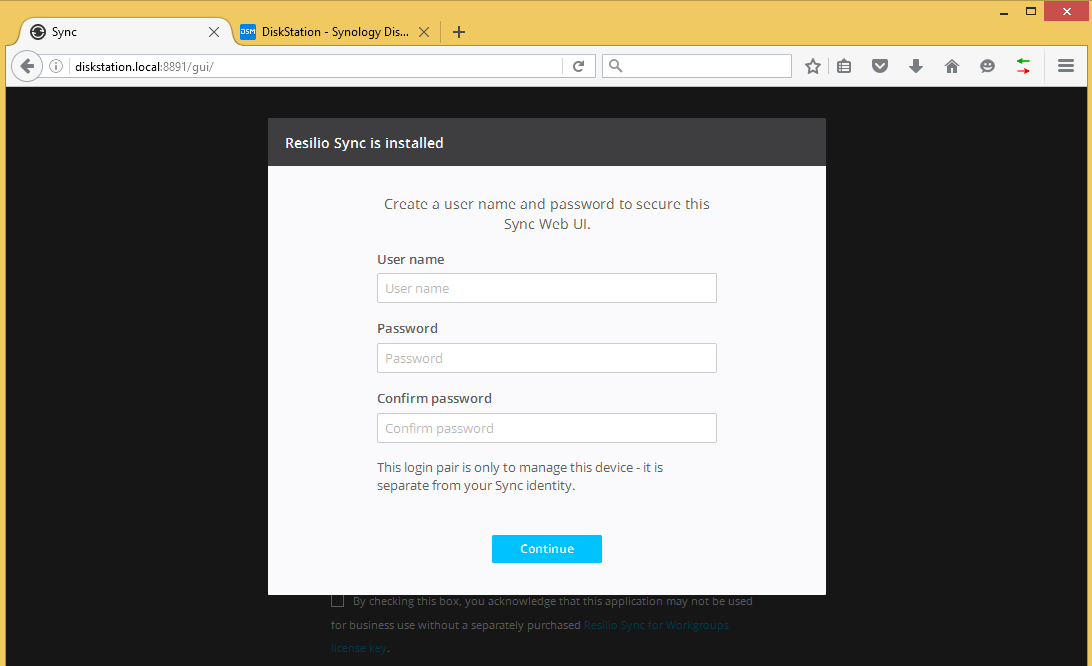Save page to Pocket icon

click(x=880, y=66)
